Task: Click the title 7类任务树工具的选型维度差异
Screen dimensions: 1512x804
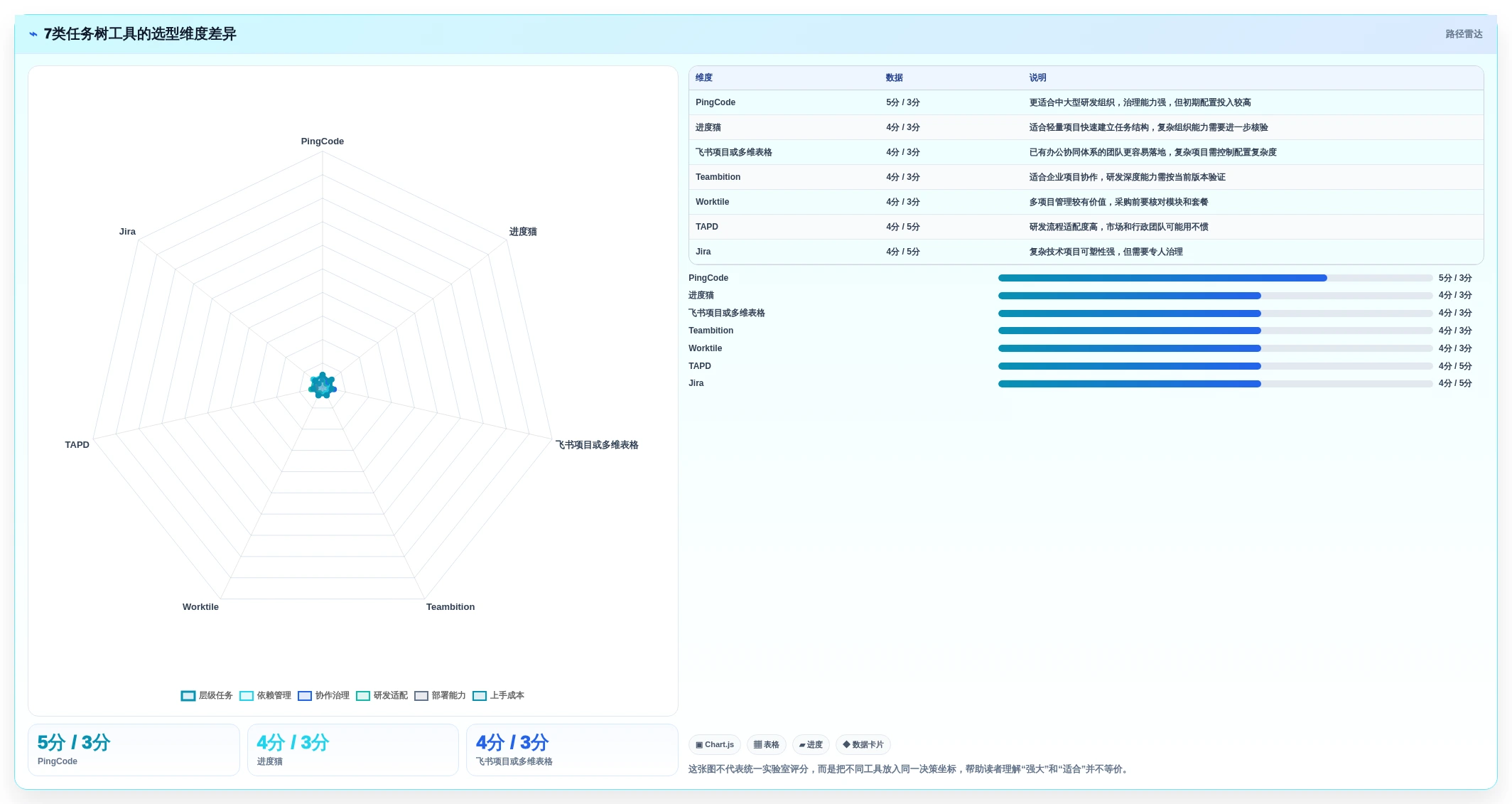Action: coord(140,34)
